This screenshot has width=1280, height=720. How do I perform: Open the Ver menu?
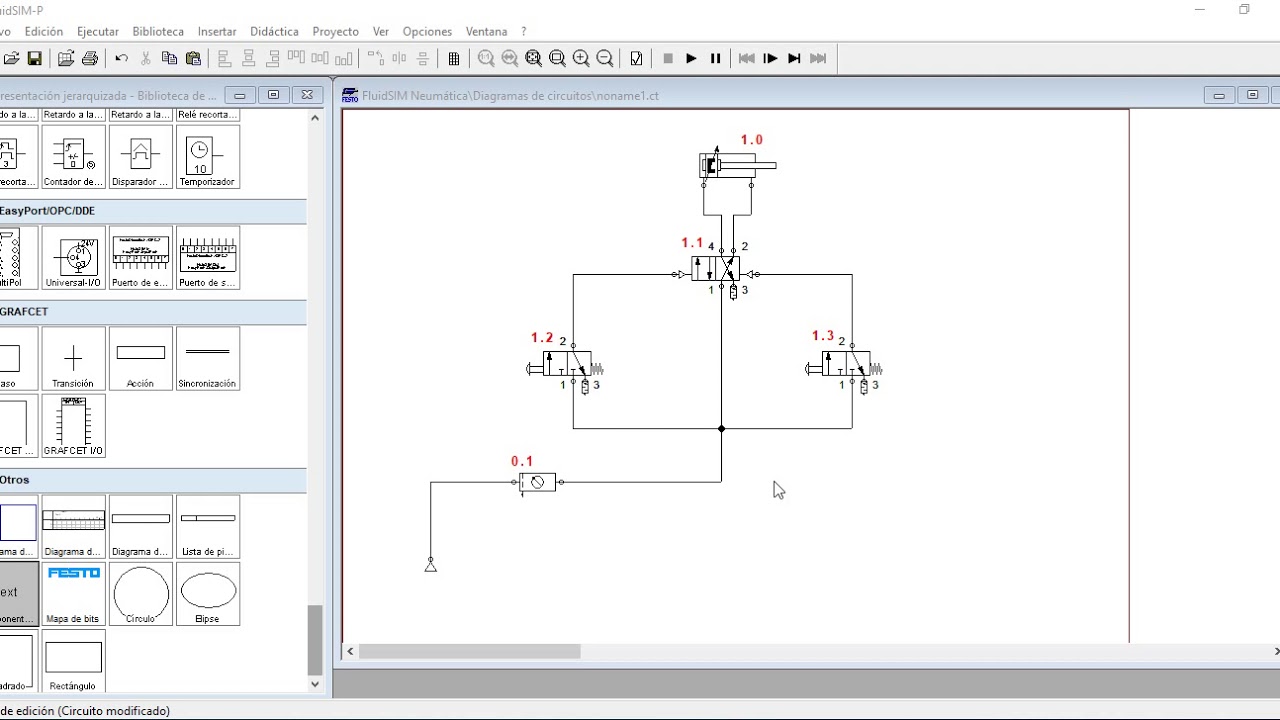pos(381,31)
